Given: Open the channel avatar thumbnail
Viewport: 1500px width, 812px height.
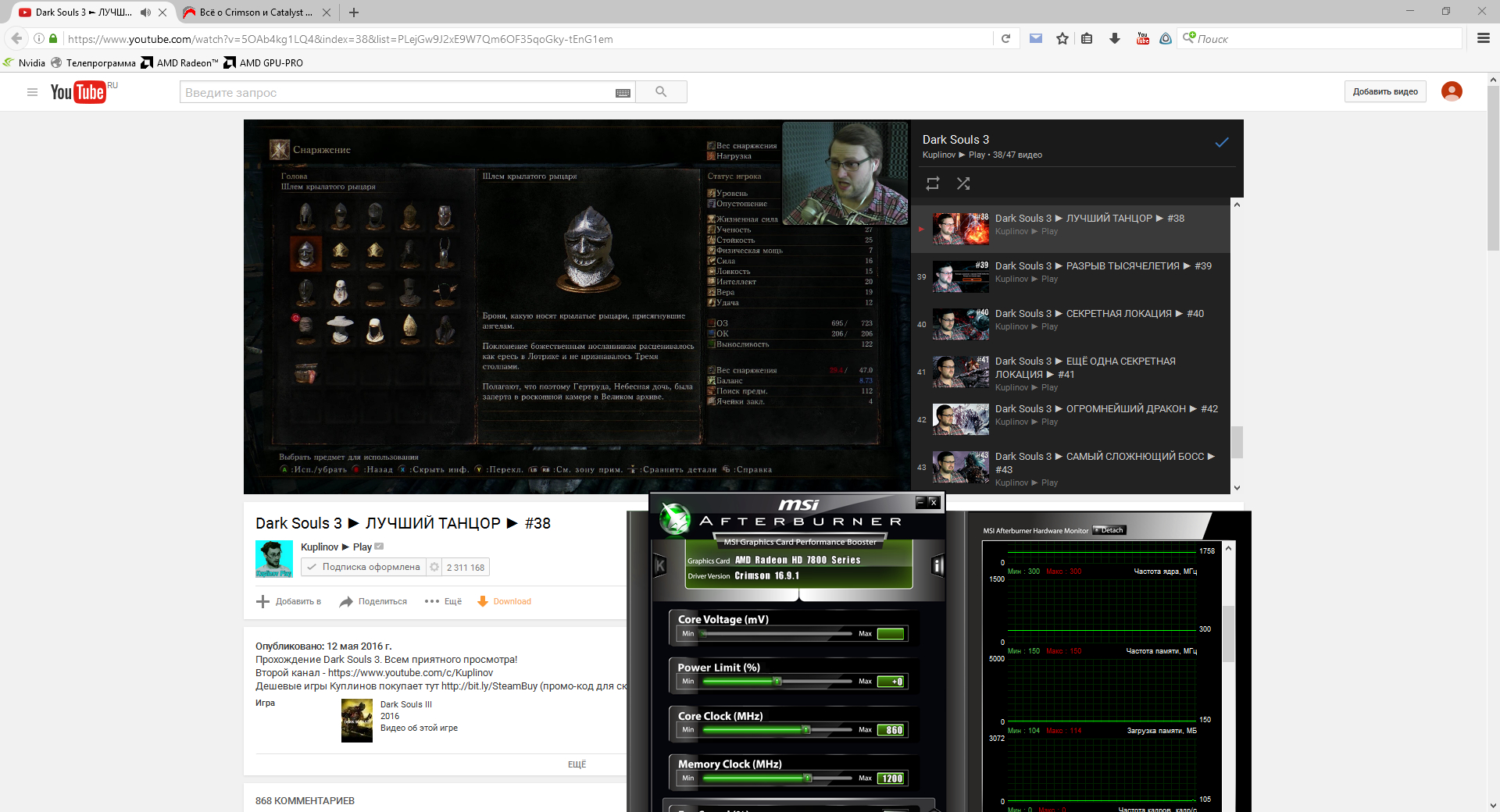Looking at the screenshot, I should [x=274, y=559].
